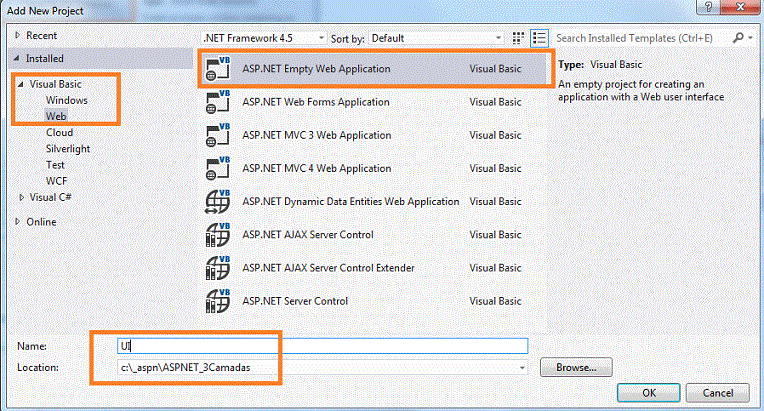Viewport: 764px width, 411px height.
Task: Click the Search Installed Templates box
Action: 642,38
